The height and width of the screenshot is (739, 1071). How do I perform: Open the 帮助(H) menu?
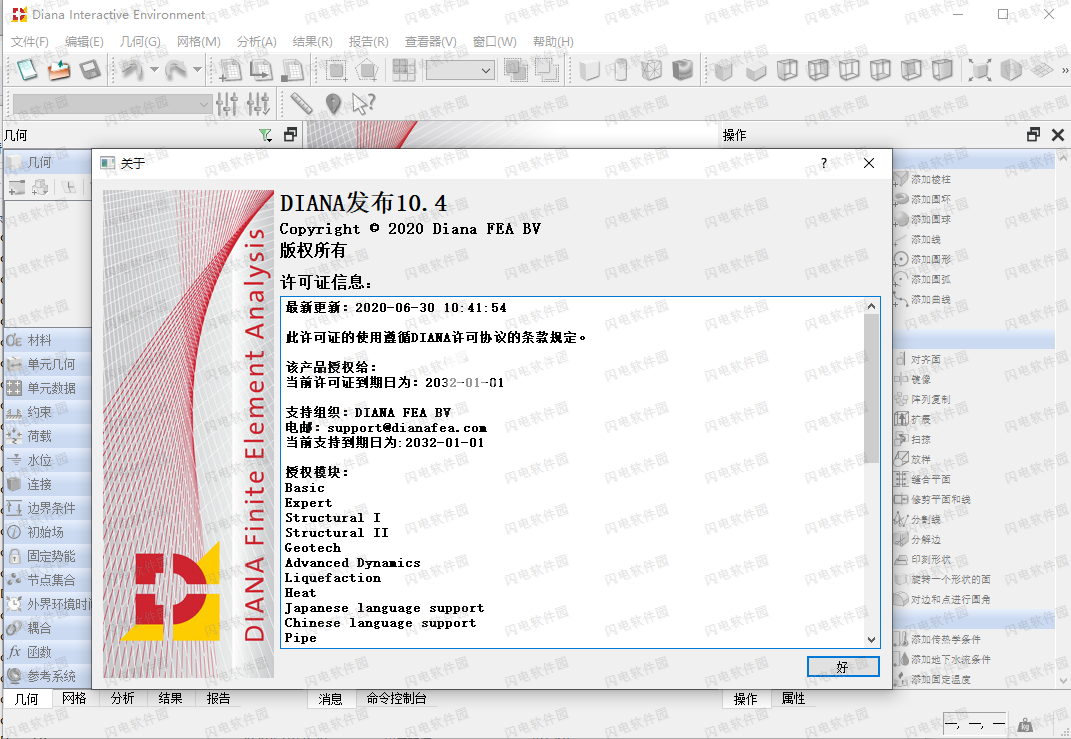[553, 42]
